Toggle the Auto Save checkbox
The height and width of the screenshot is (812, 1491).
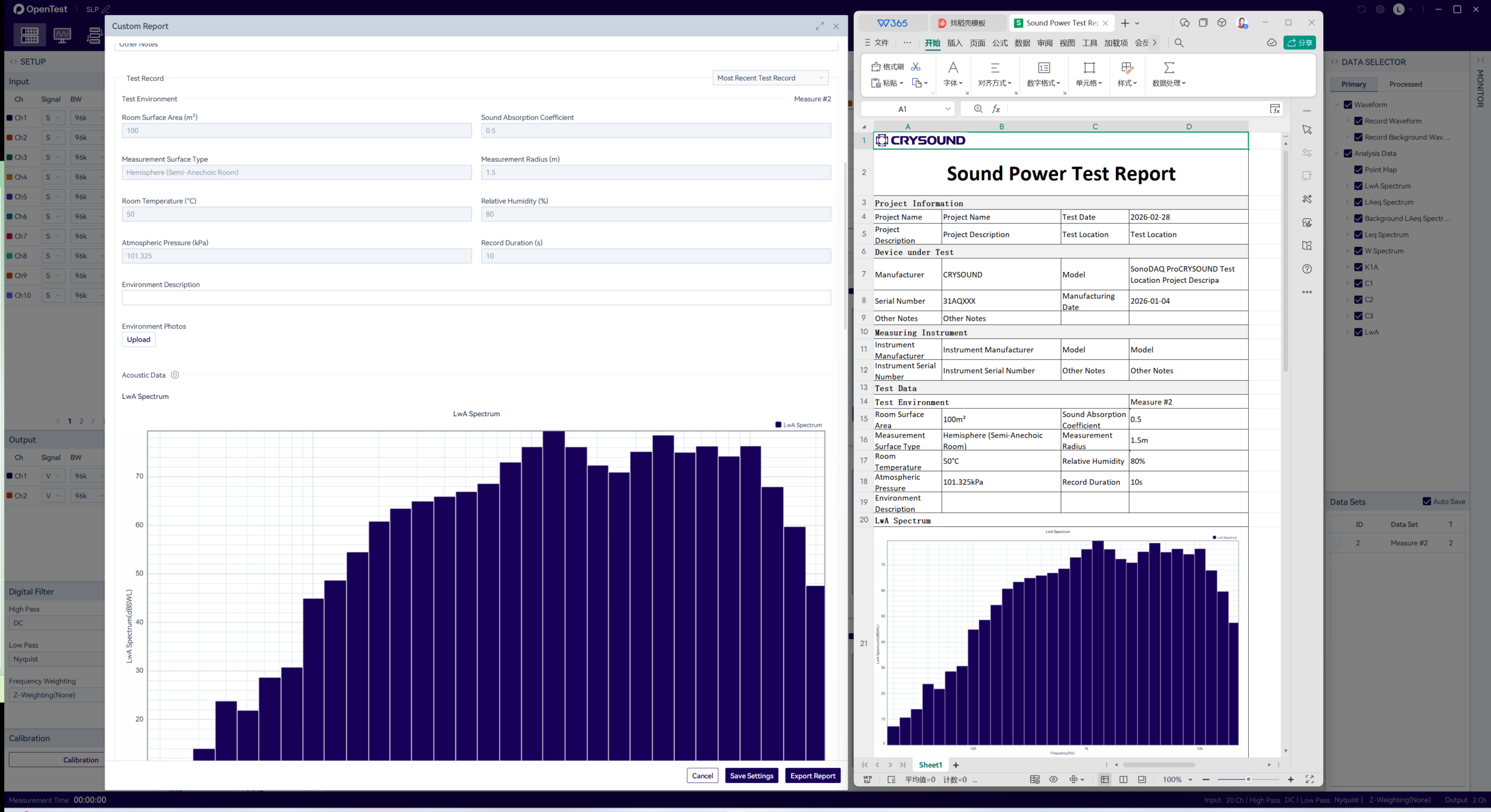click(1426, 502)
